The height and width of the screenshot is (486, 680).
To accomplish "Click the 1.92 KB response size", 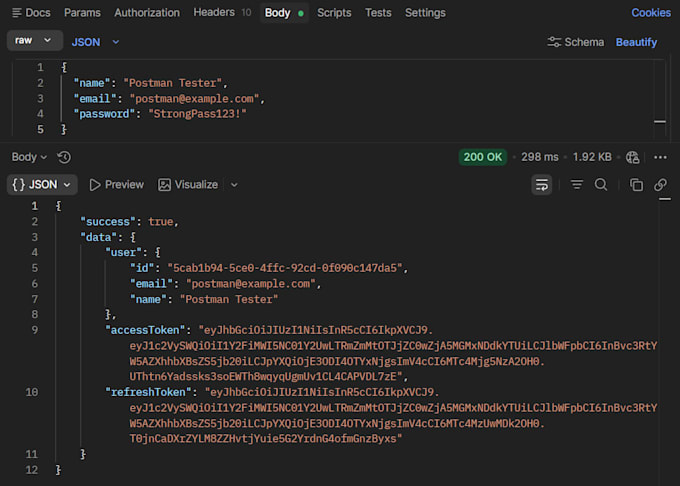I will click(592, 157).
